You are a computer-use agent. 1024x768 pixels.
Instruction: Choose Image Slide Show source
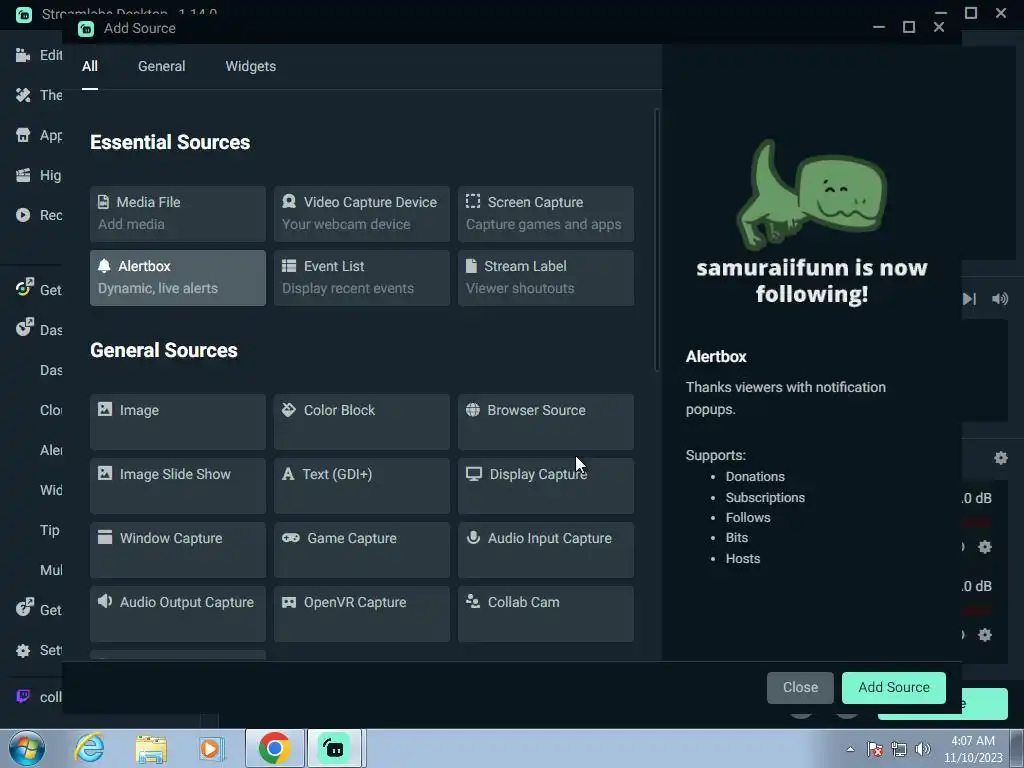tap(178, 486)
